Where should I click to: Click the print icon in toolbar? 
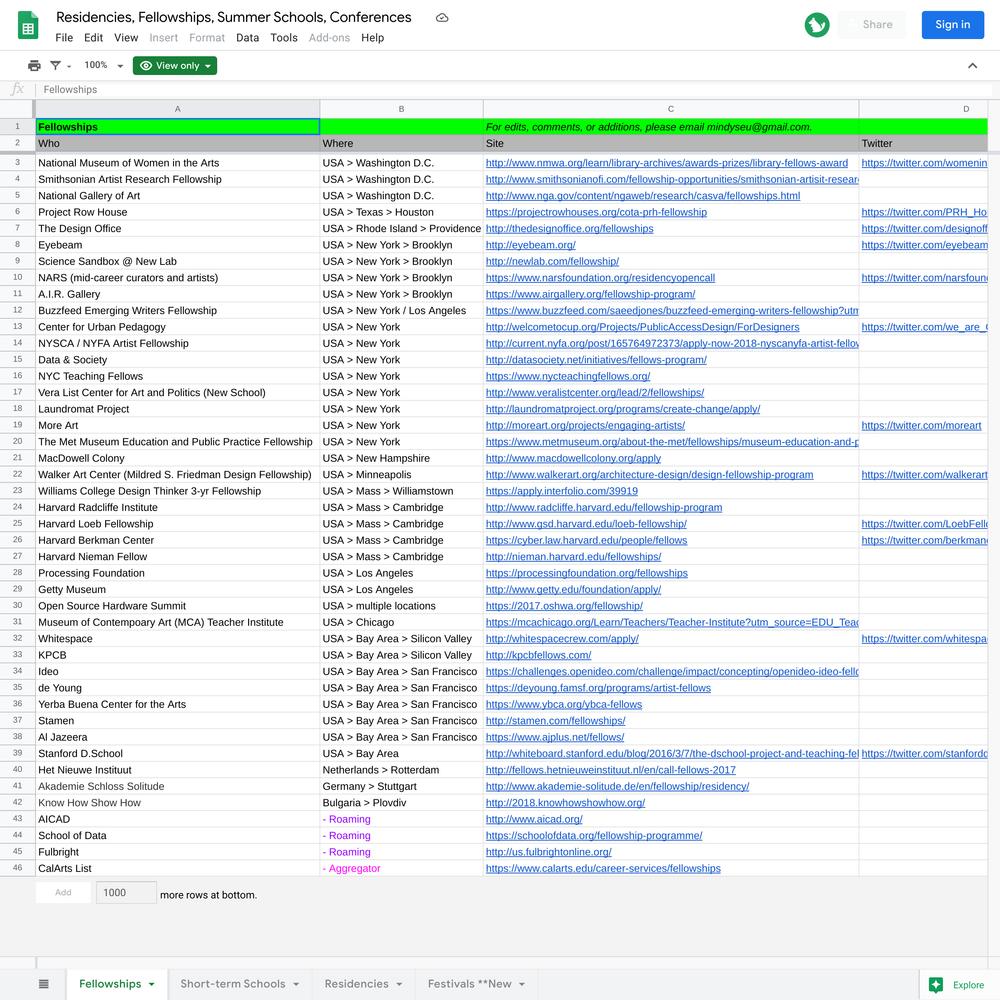34,66
